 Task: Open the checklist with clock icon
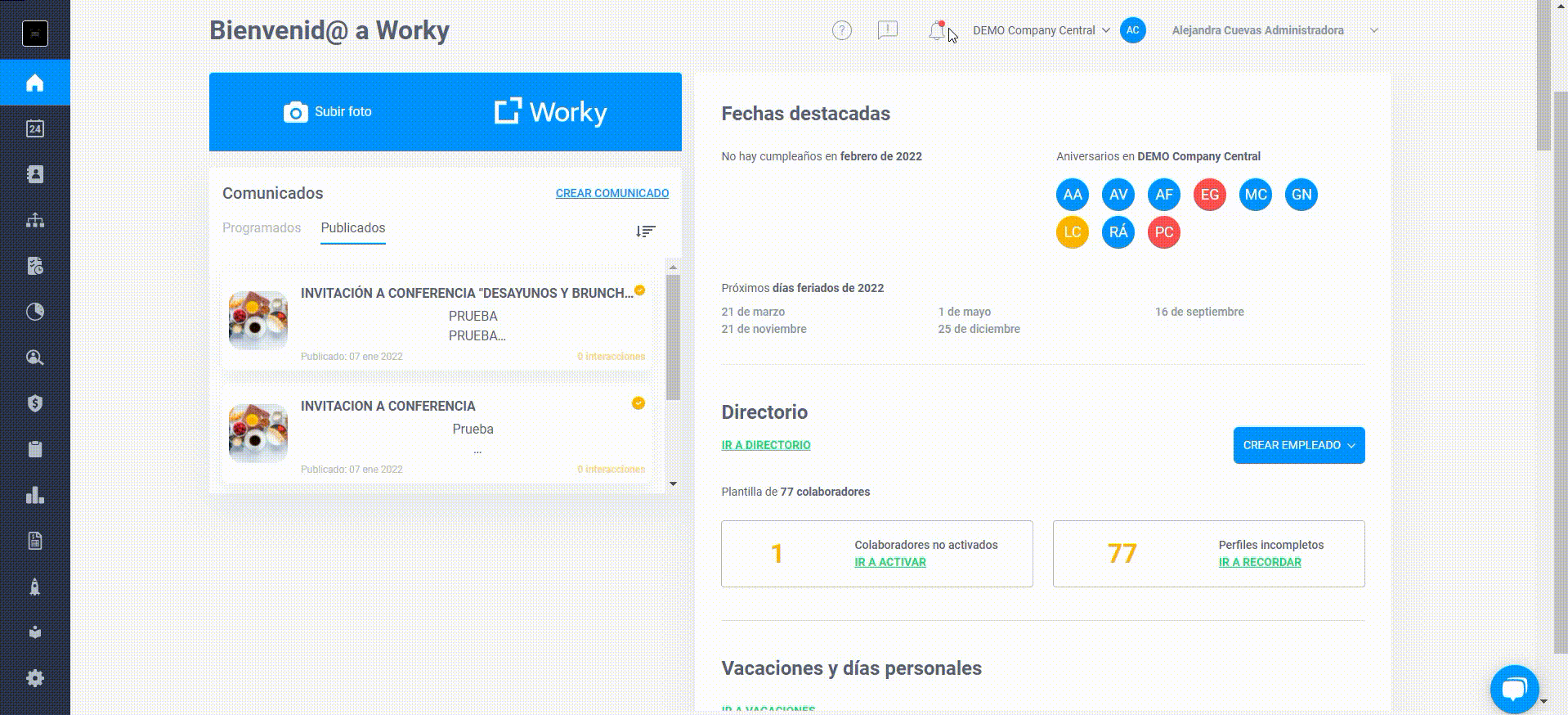click(x=34, y=266)
